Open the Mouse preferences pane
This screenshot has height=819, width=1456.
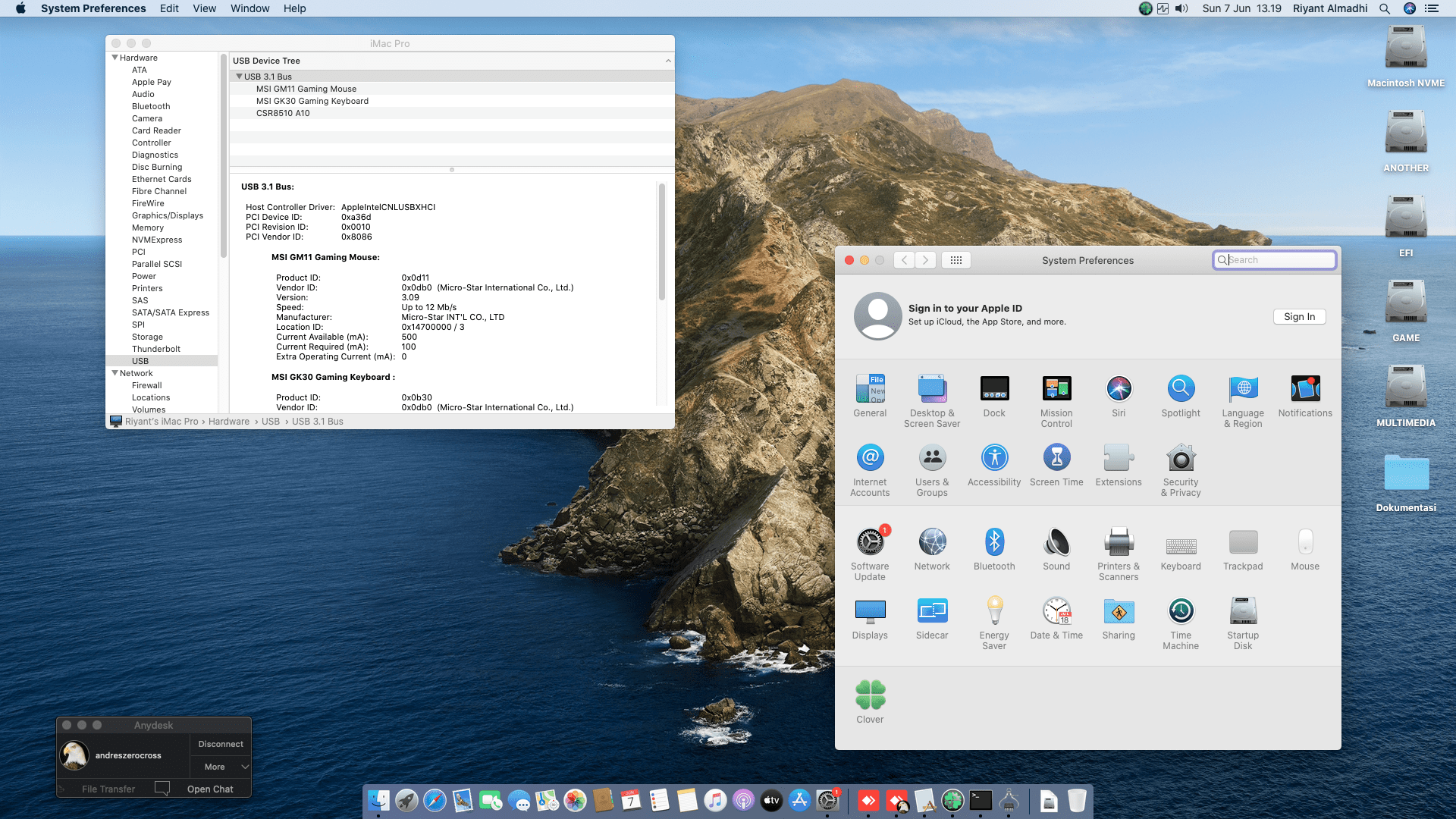tap(1305, 549)
